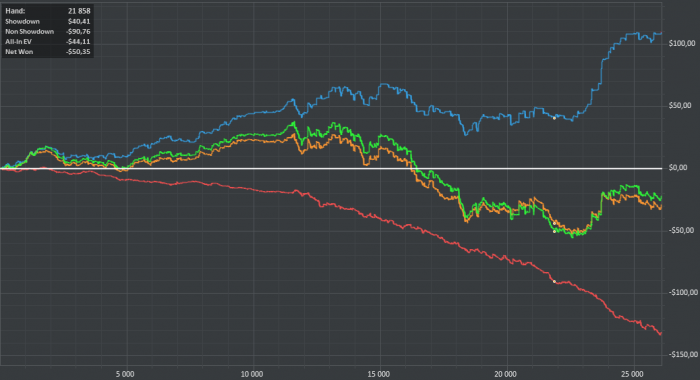Click the -$100,00 y-axis label
Screen dimensions: 700x380
(683, 292)
